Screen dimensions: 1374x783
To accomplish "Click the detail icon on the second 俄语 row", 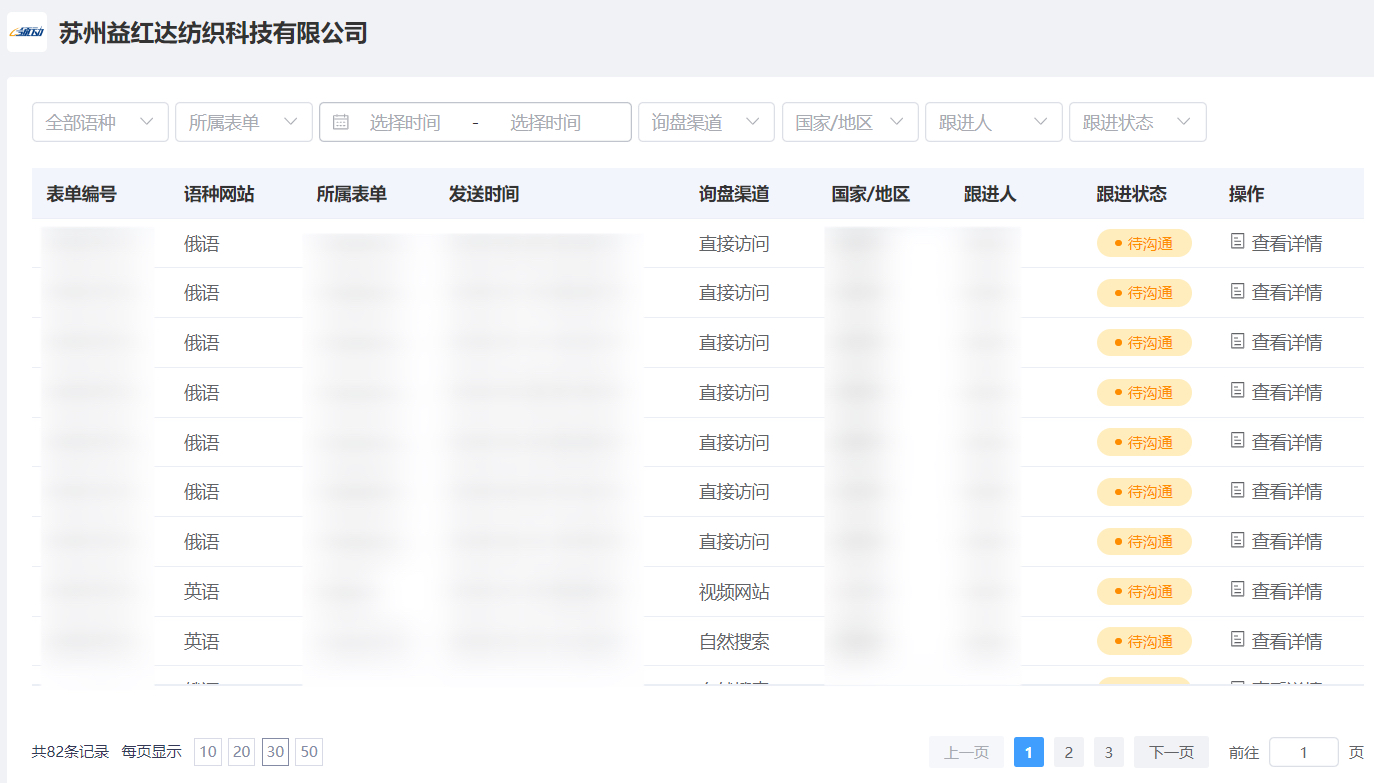I will [1235, 292].
